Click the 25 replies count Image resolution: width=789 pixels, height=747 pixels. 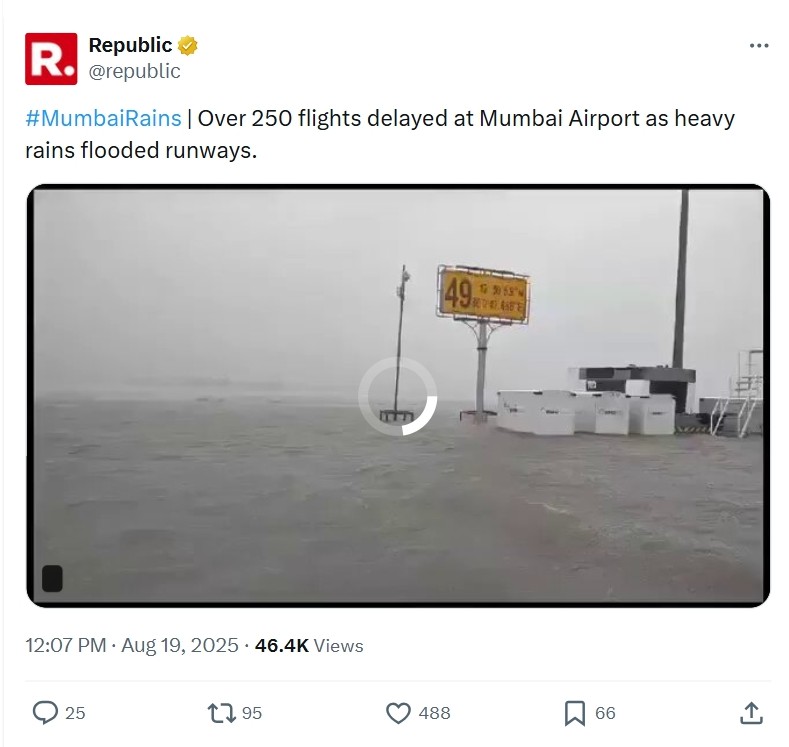coord(75,713)
